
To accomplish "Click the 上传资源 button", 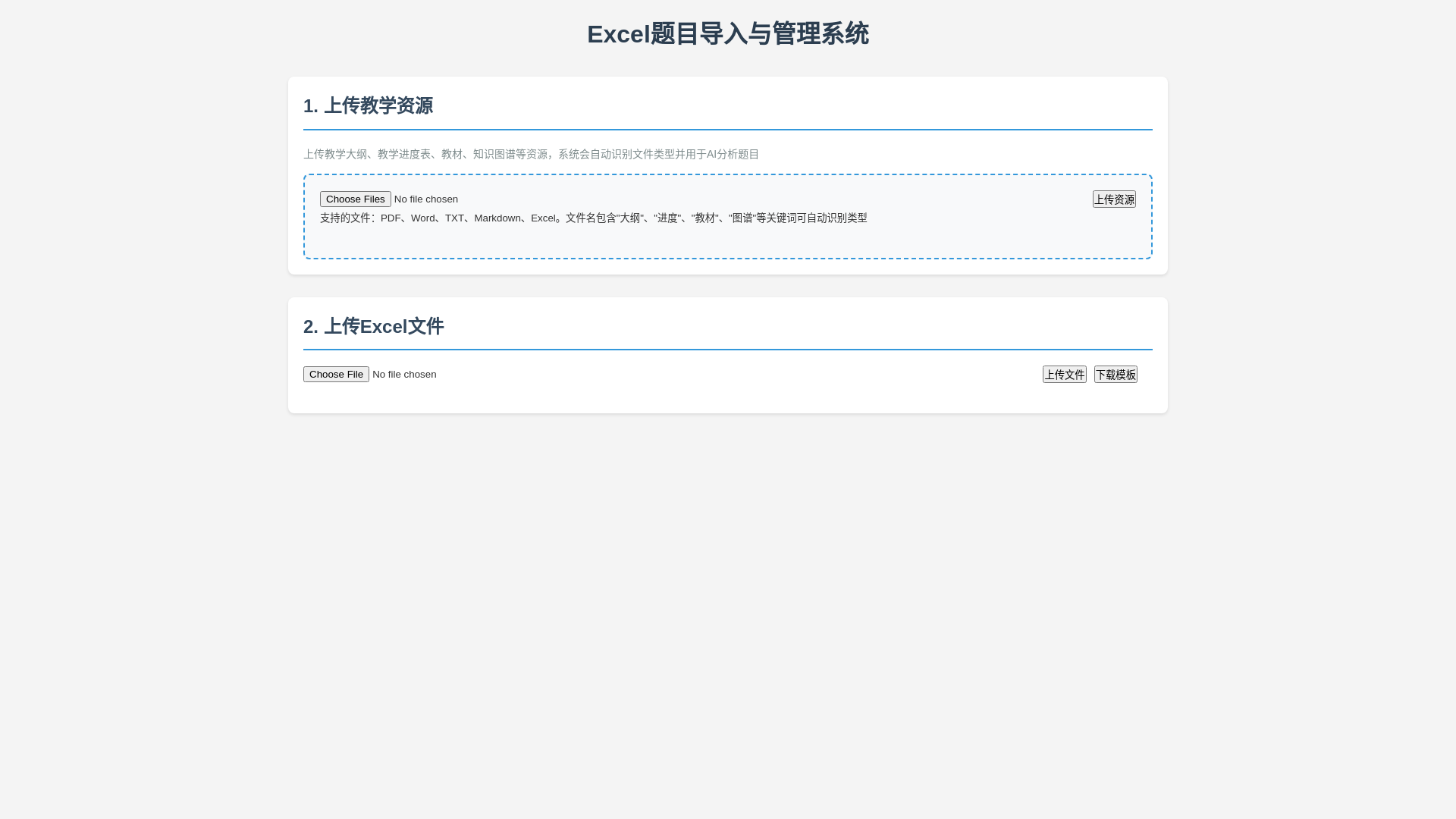I will coord(1114,199).
